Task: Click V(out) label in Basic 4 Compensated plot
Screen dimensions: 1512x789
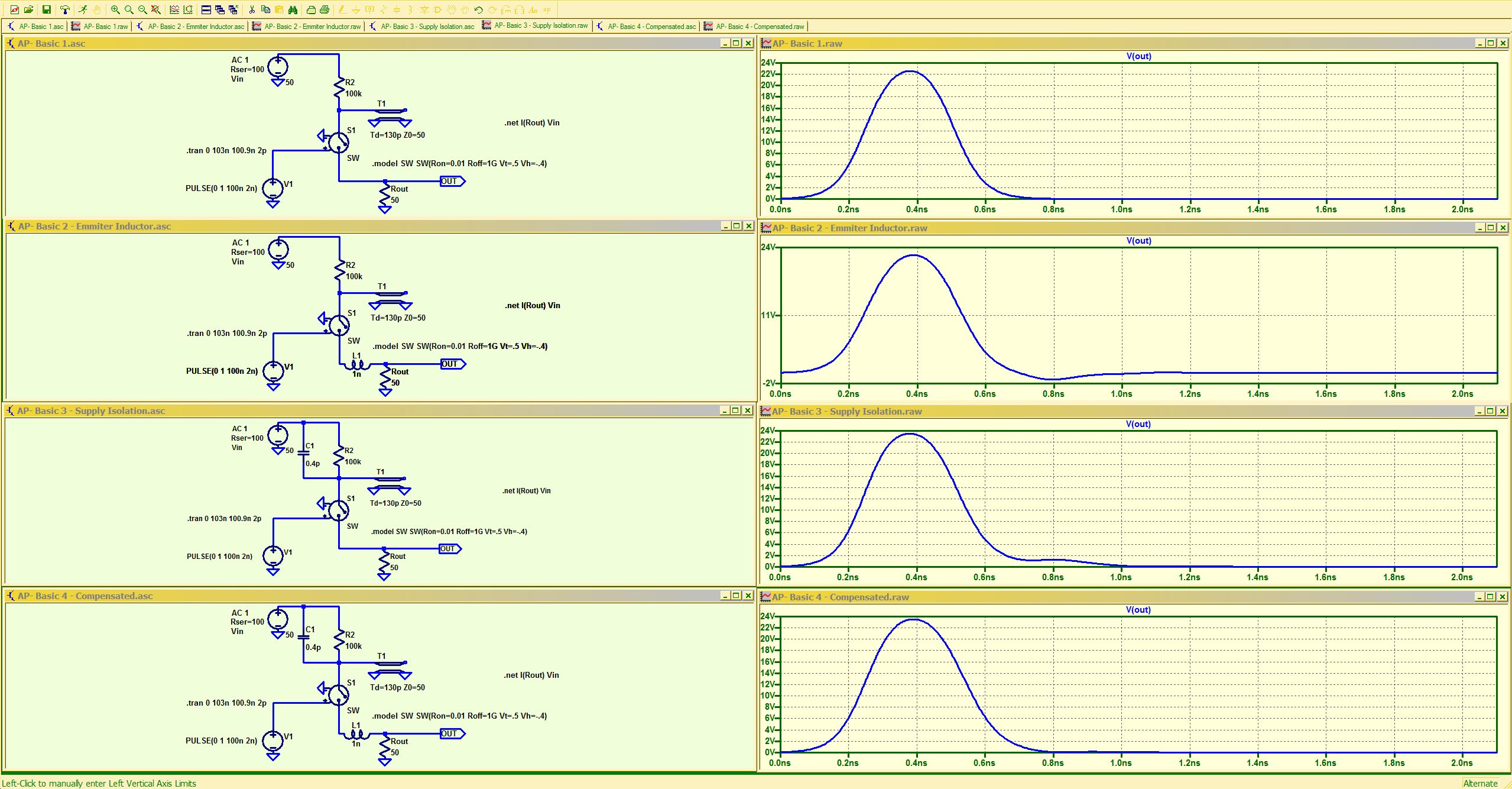Action: [x=1138, y=610]
